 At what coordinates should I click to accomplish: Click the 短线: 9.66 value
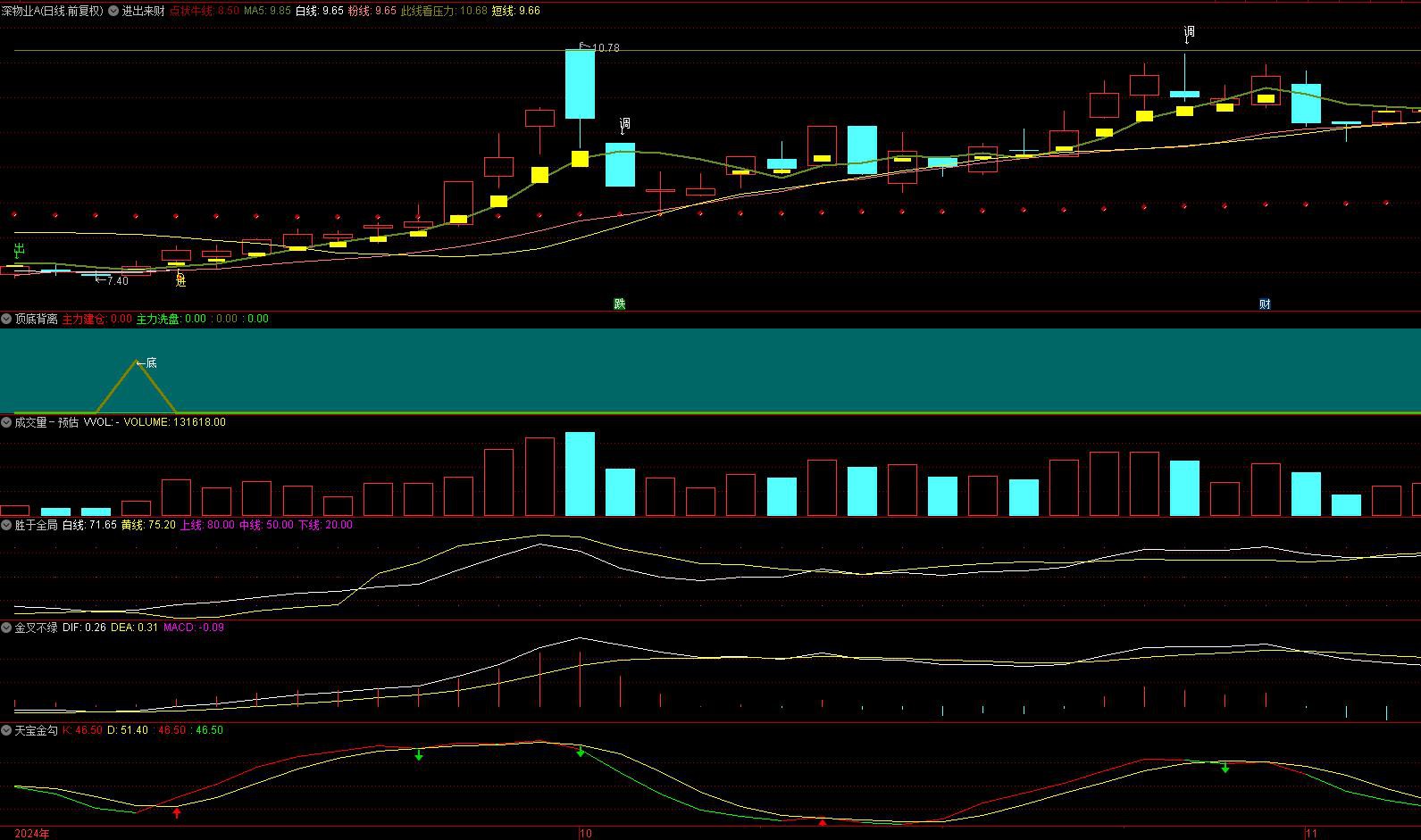[516, 11]
